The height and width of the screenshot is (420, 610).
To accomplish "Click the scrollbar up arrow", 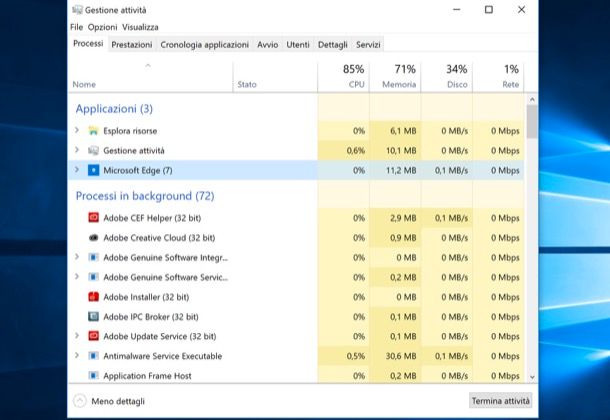I will point(532,100).
